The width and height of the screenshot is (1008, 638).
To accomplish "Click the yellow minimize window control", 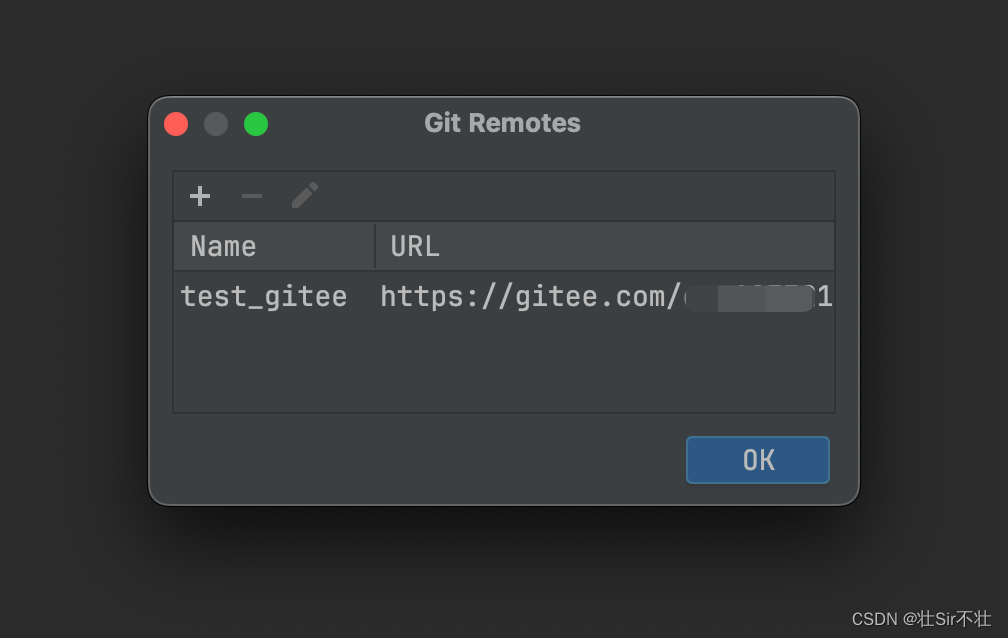I will tap(216, 124).
